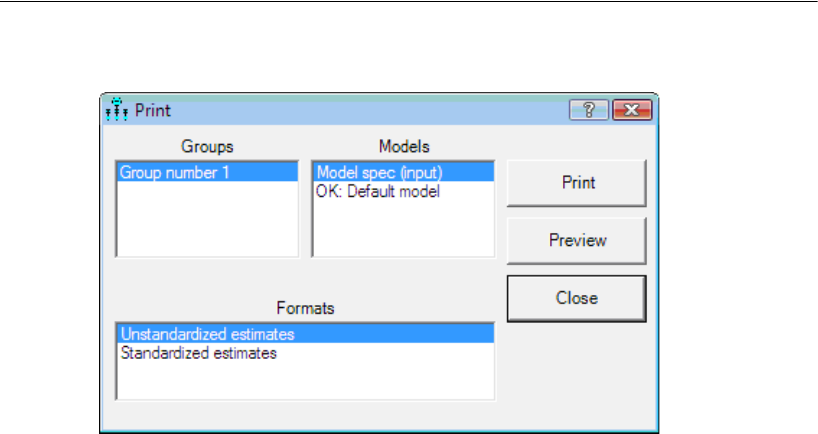
Task: Open the print Preview
Action: [576, 240]
